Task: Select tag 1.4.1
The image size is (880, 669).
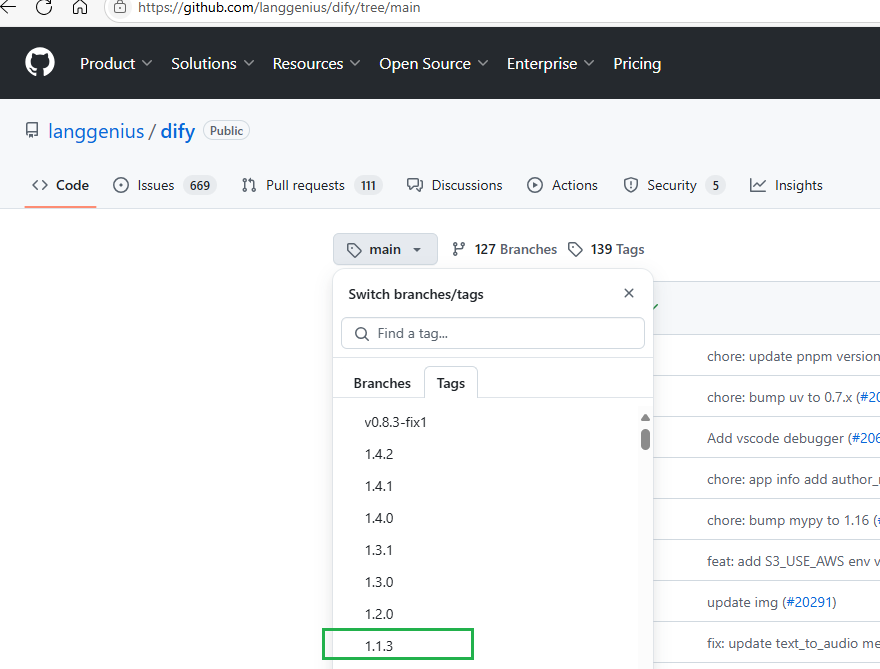Action: [x=379, y=486]
